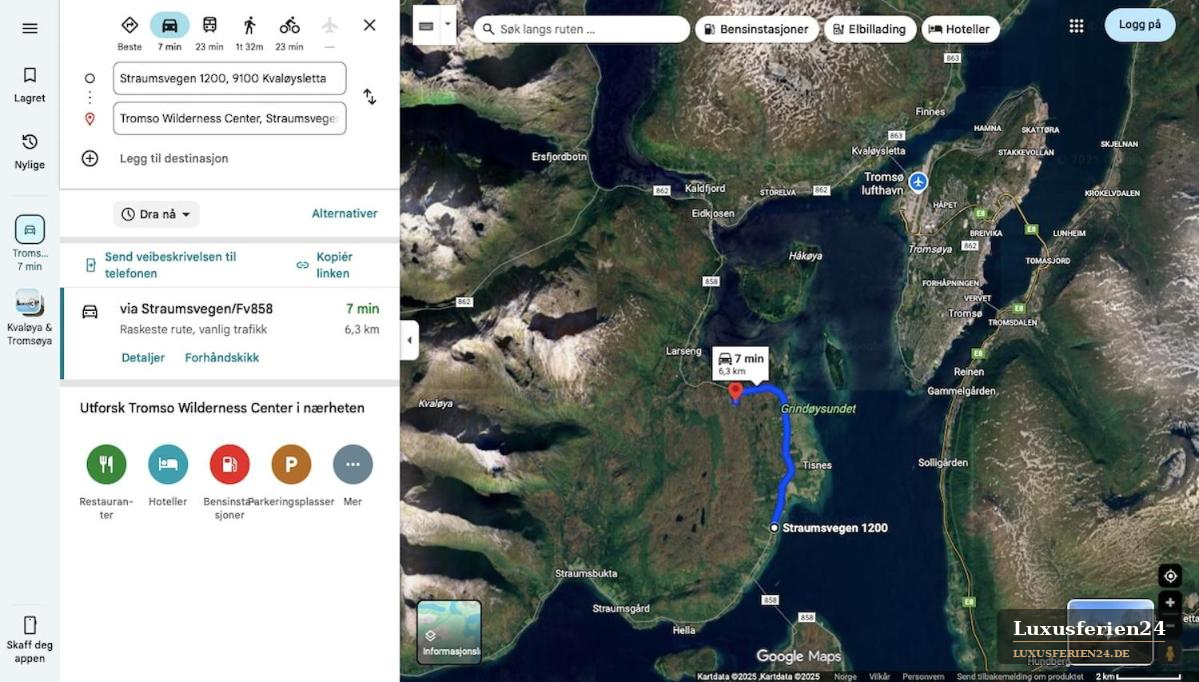Open the hamburger main menu
This screenshot has height=682, width=1199.
30,28
